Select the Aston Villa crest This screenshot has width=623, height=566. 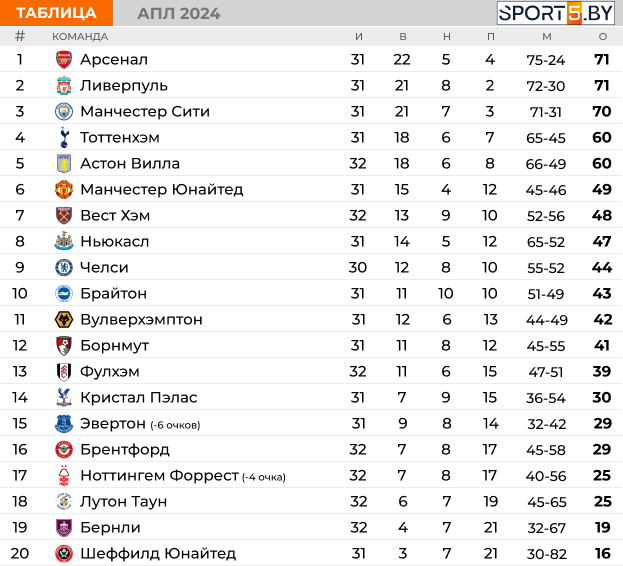click(x=64, y=164)
